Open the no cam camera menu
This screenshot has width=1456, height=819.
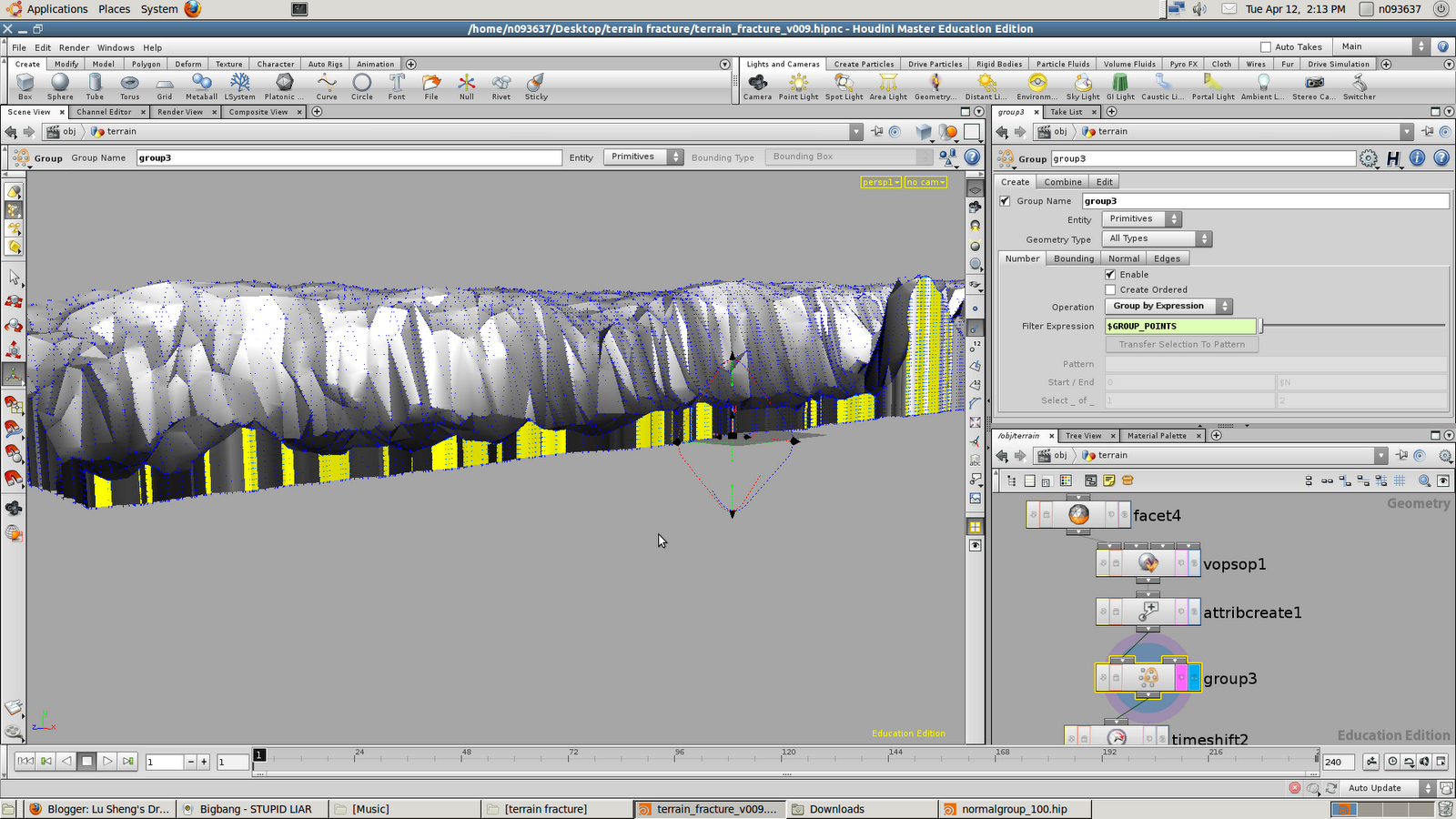tap(925, 182)
